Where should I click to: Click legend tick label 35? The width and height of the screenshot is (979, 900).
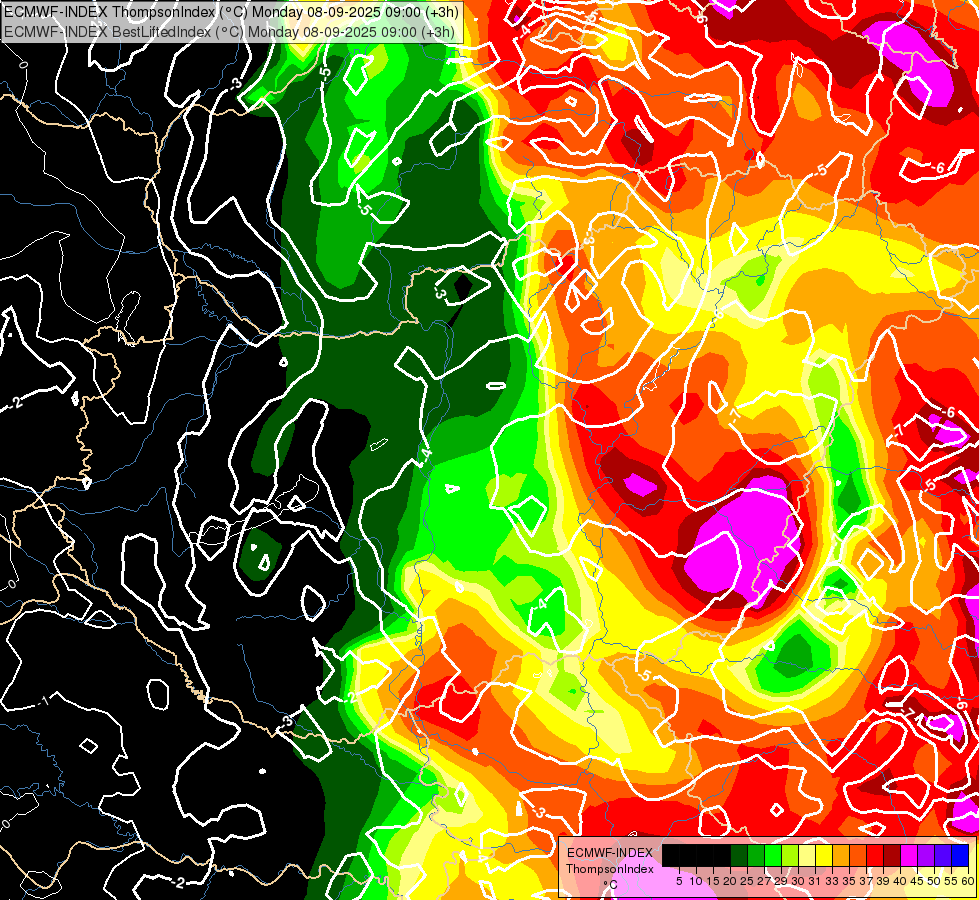(849, 881)
